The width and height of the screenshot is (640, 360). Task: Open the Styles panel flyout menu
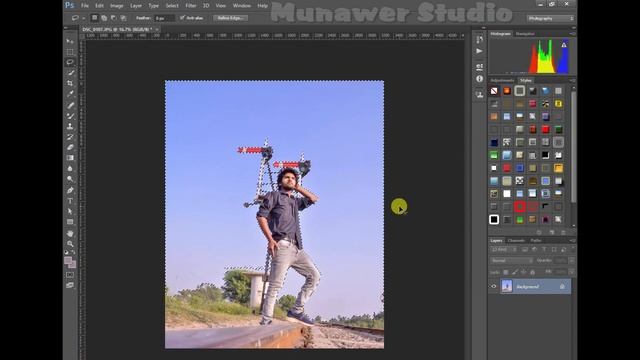pos(572,80)
